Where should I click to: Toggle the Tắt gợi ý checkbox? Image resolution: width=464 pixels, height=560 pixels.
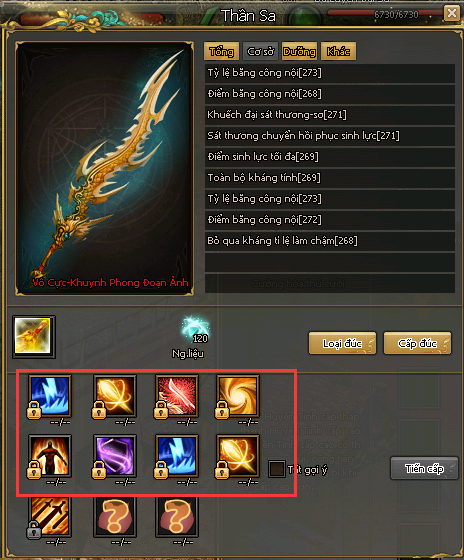click(x=276, y=469)
